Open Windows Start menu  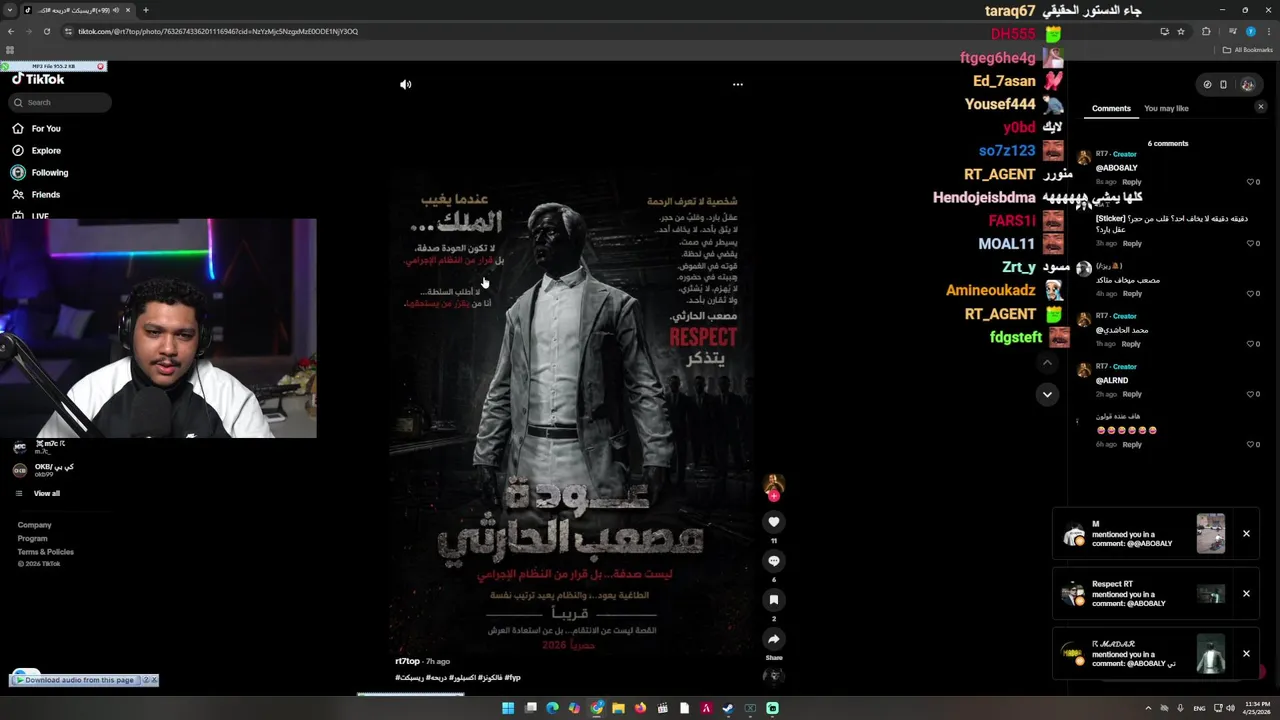coord(508,708)
